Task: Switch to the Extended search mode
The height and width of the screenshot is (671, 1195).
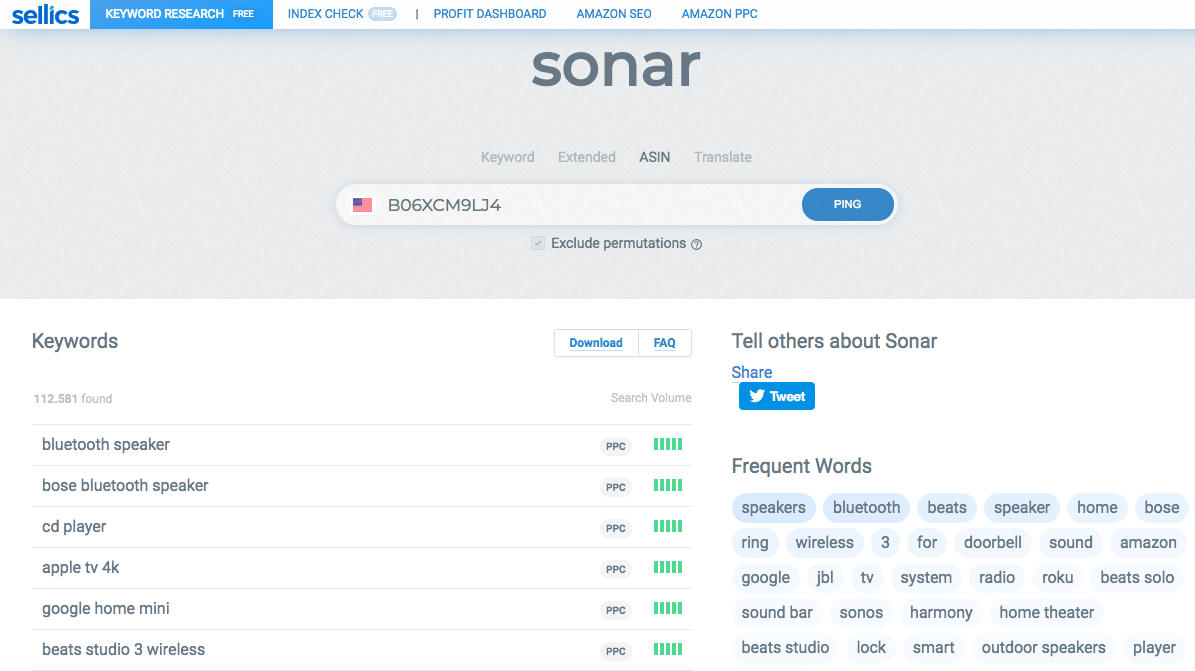Action: [587, 157]
